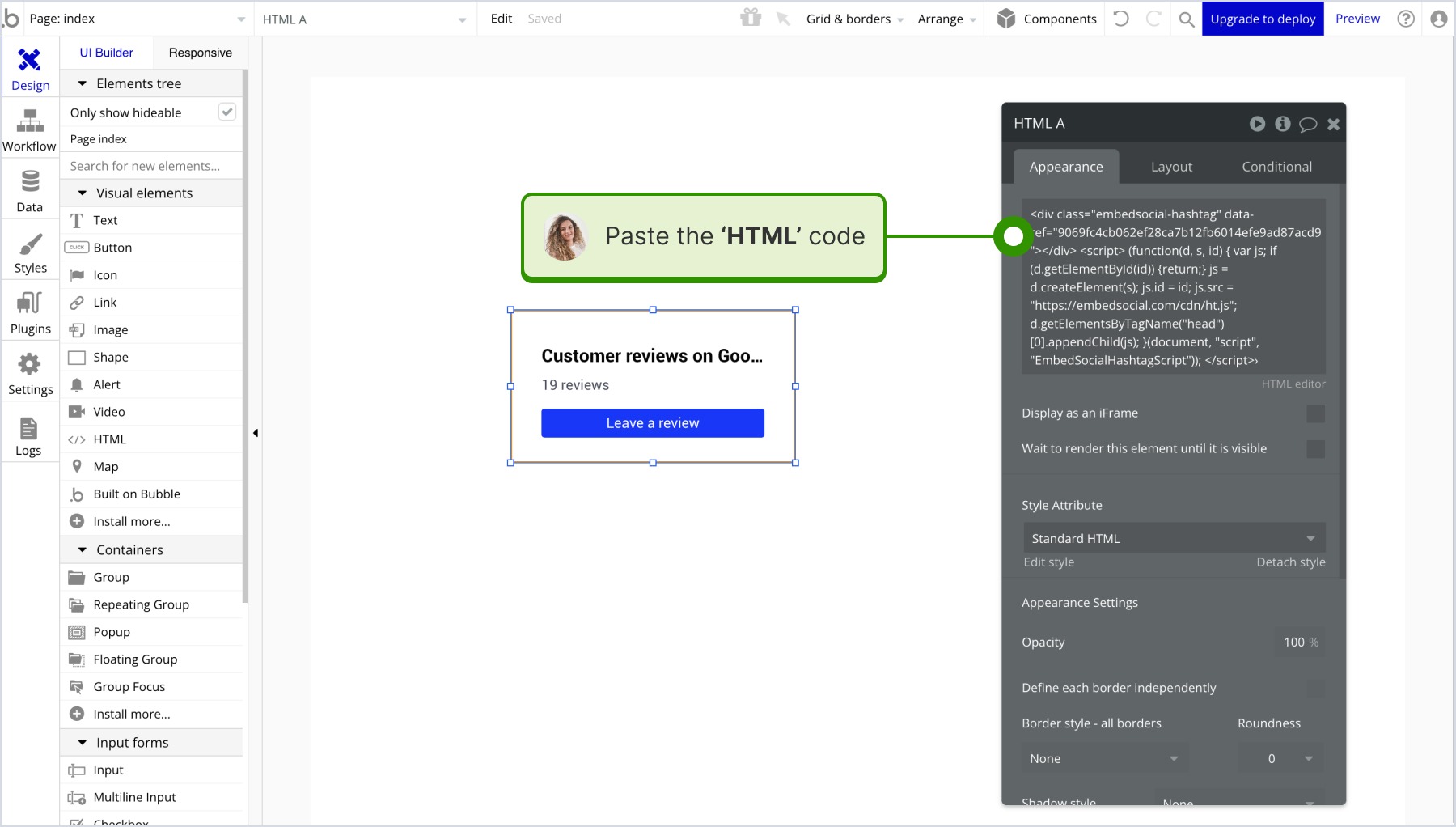Click the Edit style link
The width and height of the screenshot is (1456, 827).
[1048, 562]
